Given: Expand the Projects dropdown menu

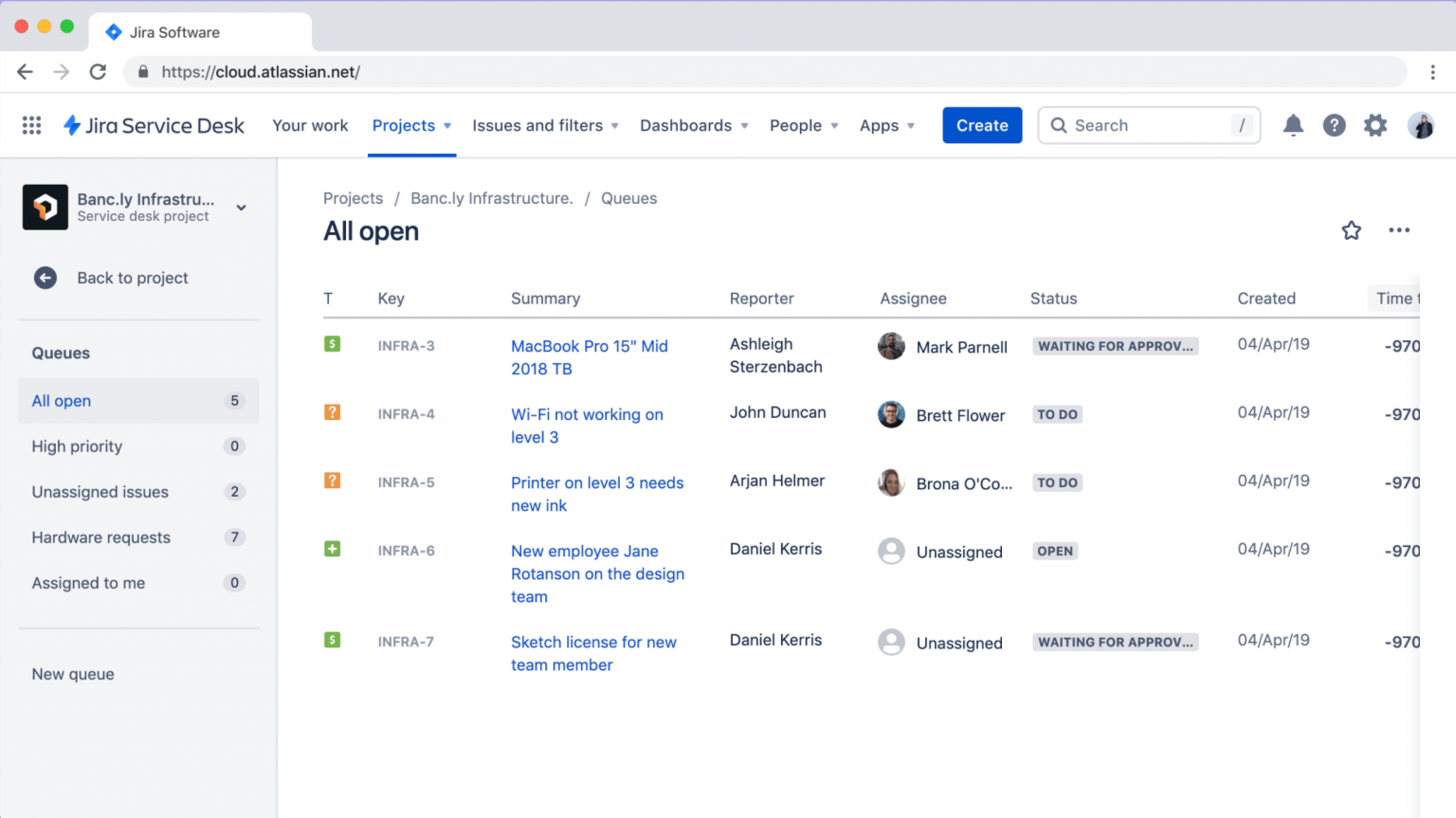Looking at the screenshot, I should point(411,124).
